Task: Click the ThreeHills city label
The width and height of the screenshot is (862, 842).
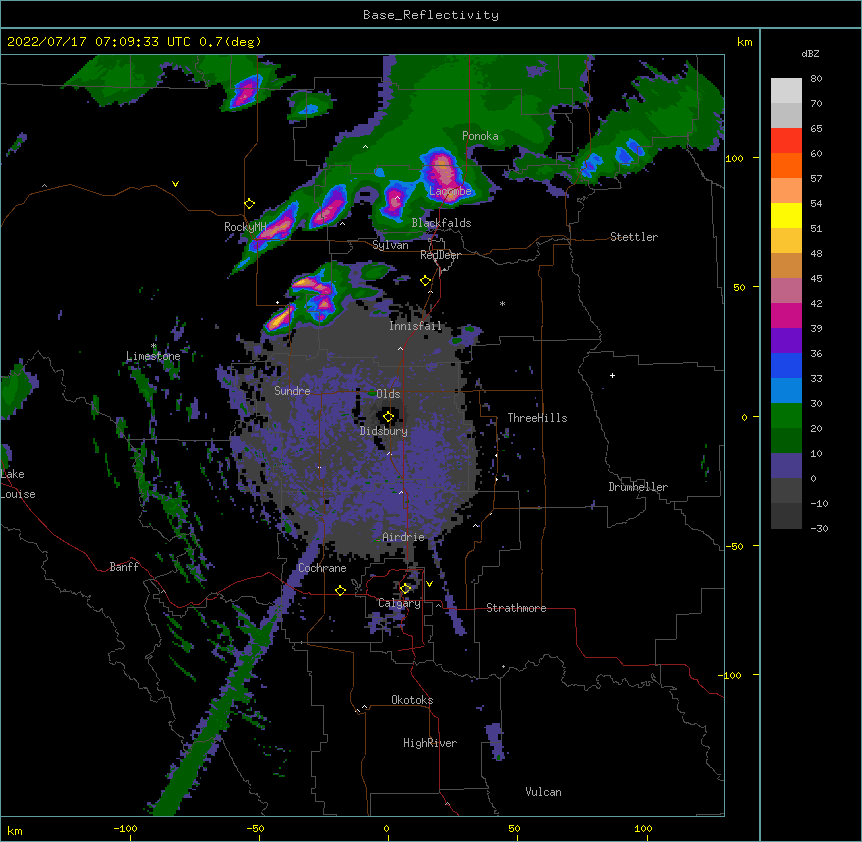Action: tap(537, 418)
